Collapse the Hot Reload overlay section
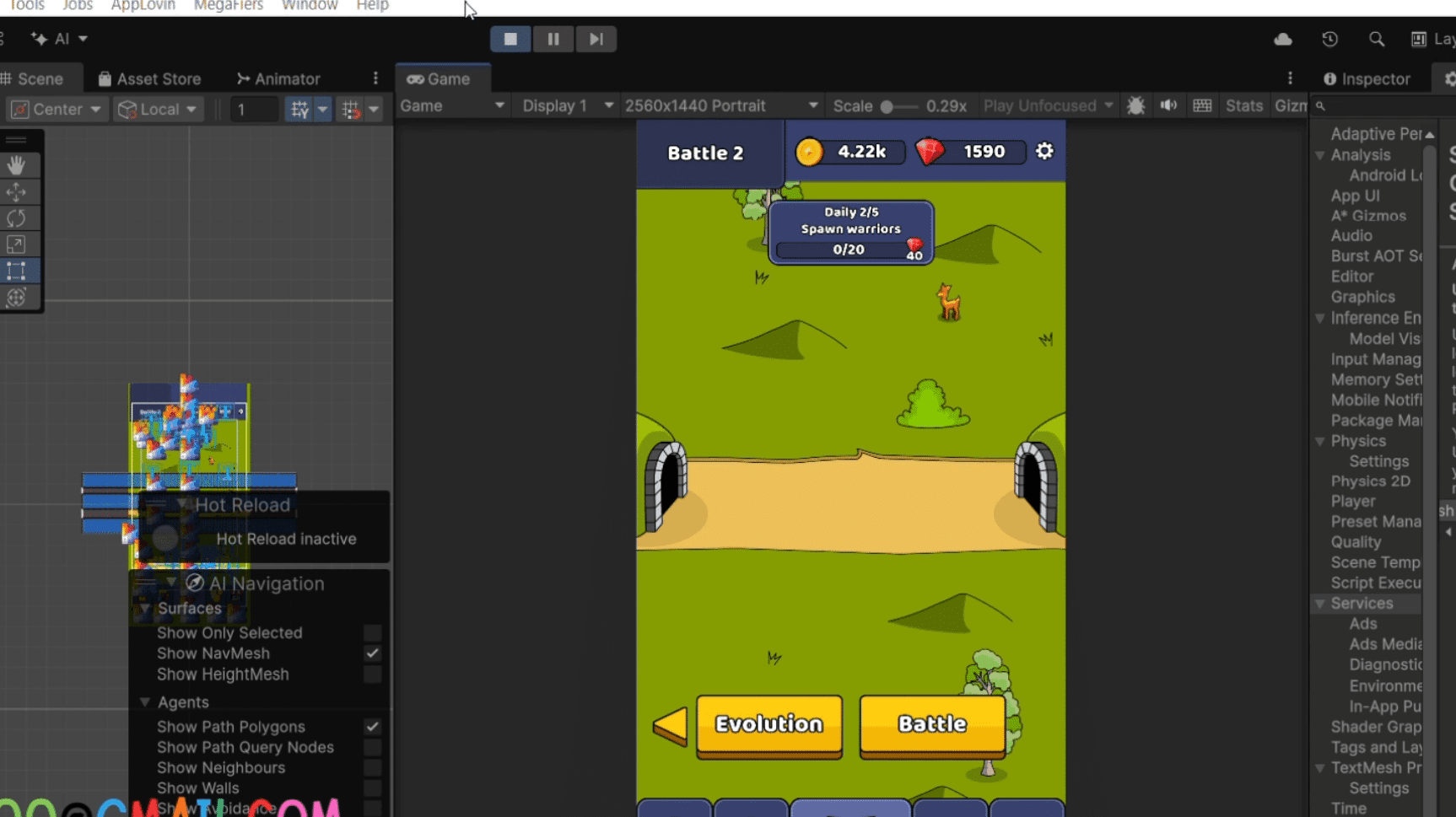Screen dimensions: 1456x817 (181, 504)
